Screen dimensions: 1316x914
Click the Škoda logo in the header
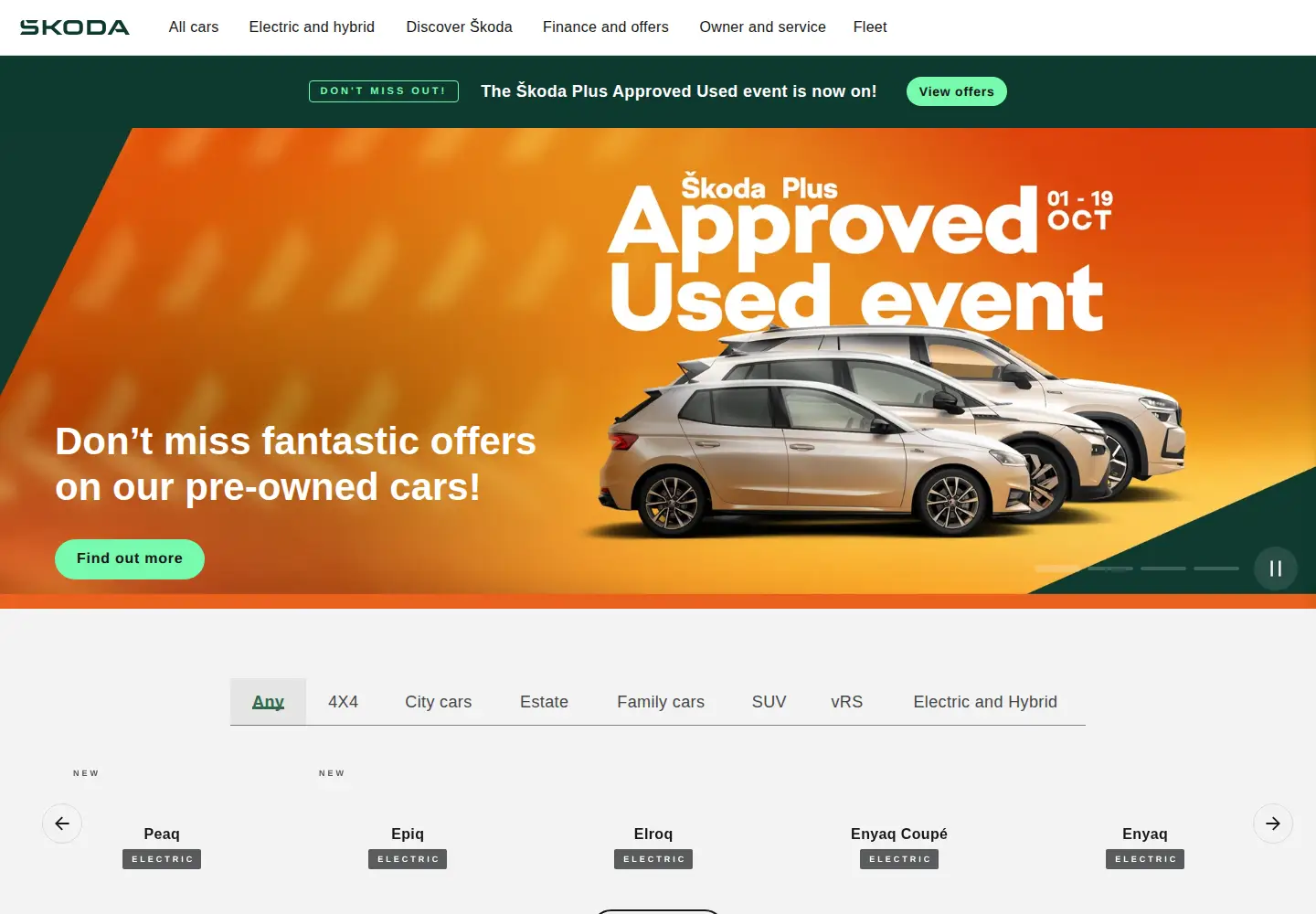(74, 27)
